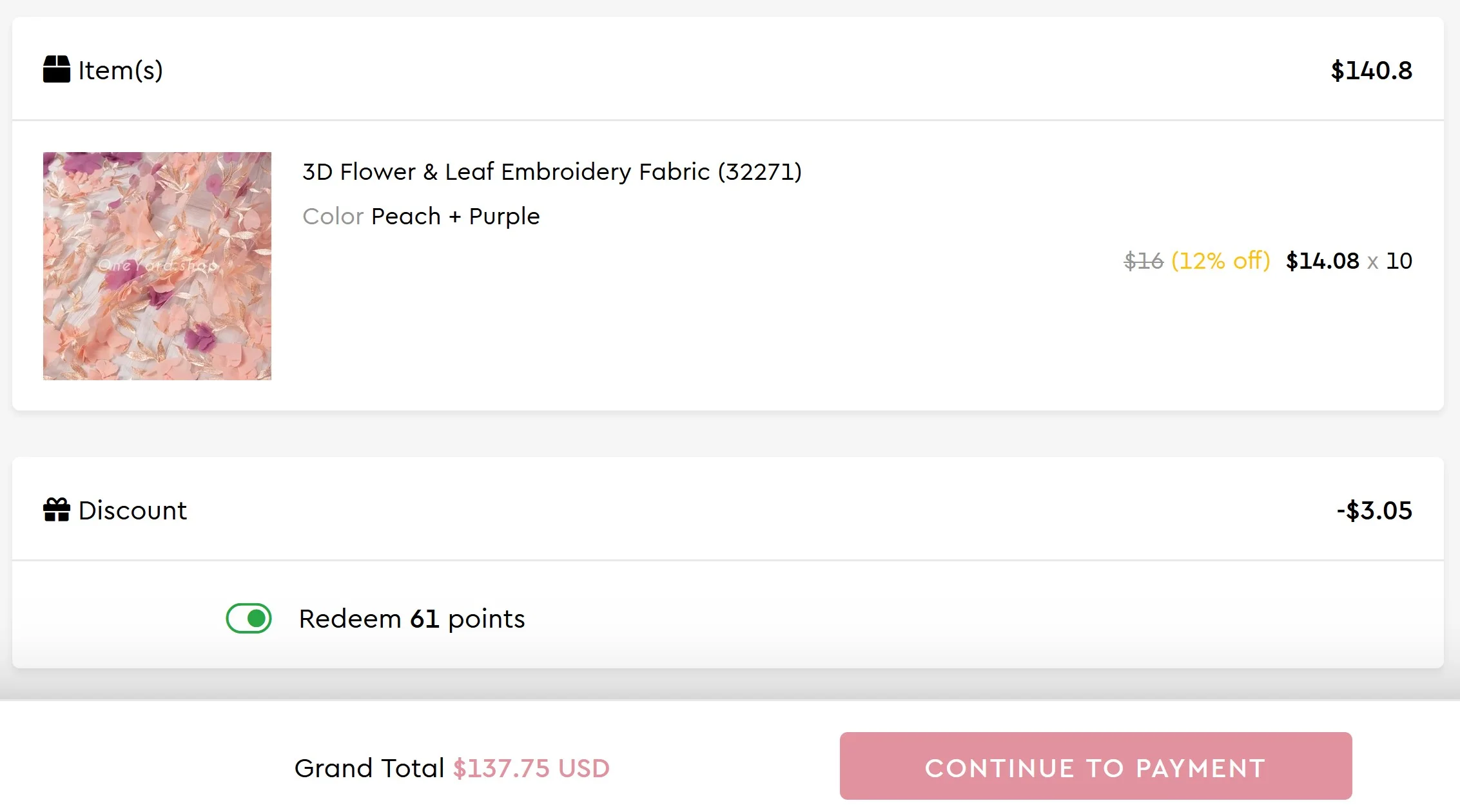1460x812 pixels.
Task: Click the $14.08 unit price
Action: point(1322,261)
